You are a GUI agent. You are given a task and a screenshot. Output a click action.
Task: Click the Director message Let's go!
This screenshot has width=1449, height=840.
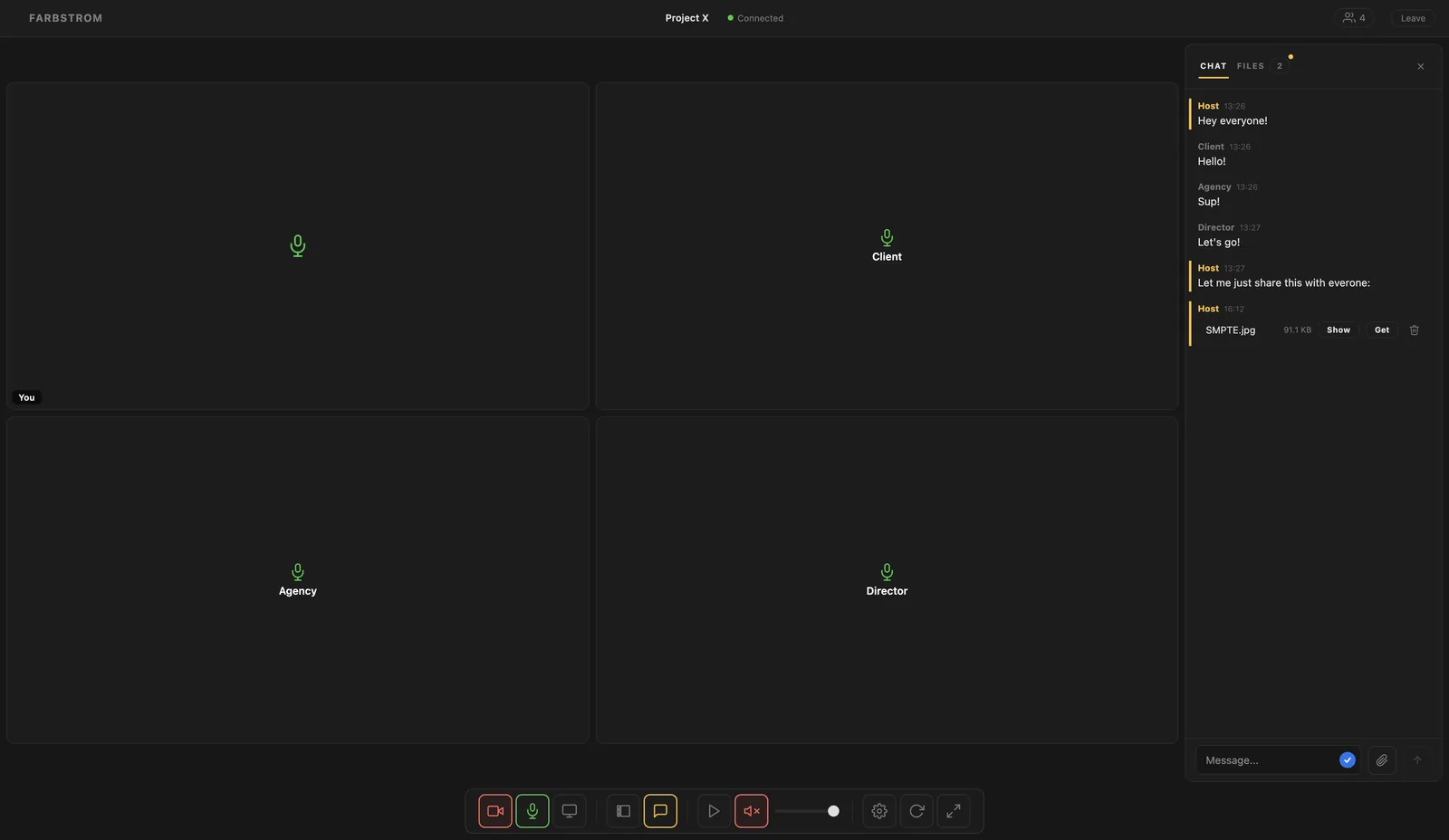click(x=1219, y=243)
